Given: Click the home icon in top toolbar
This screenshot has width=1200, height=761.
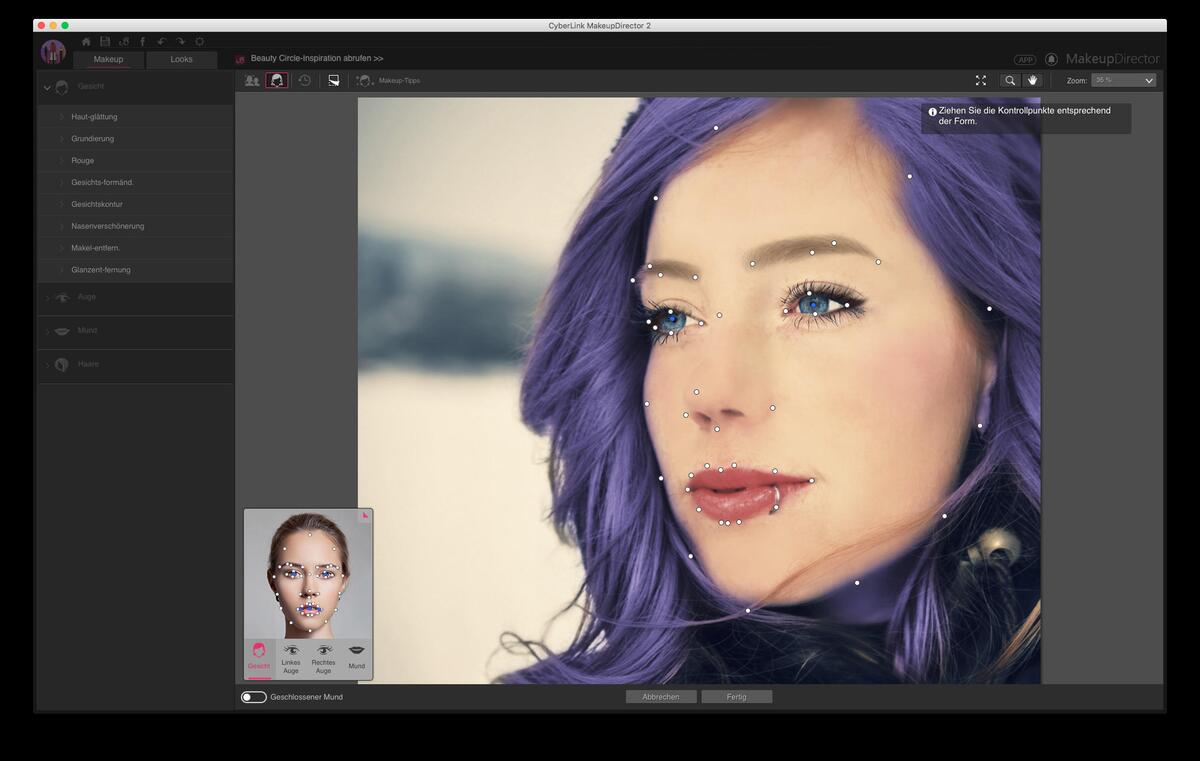Looking at the screenshot, I should tap(86, 42).
